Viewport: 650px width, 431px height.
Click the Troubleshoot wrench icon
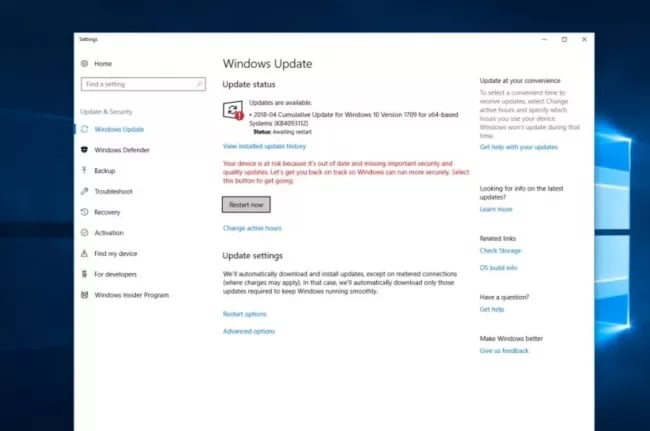tap(85, 191)
